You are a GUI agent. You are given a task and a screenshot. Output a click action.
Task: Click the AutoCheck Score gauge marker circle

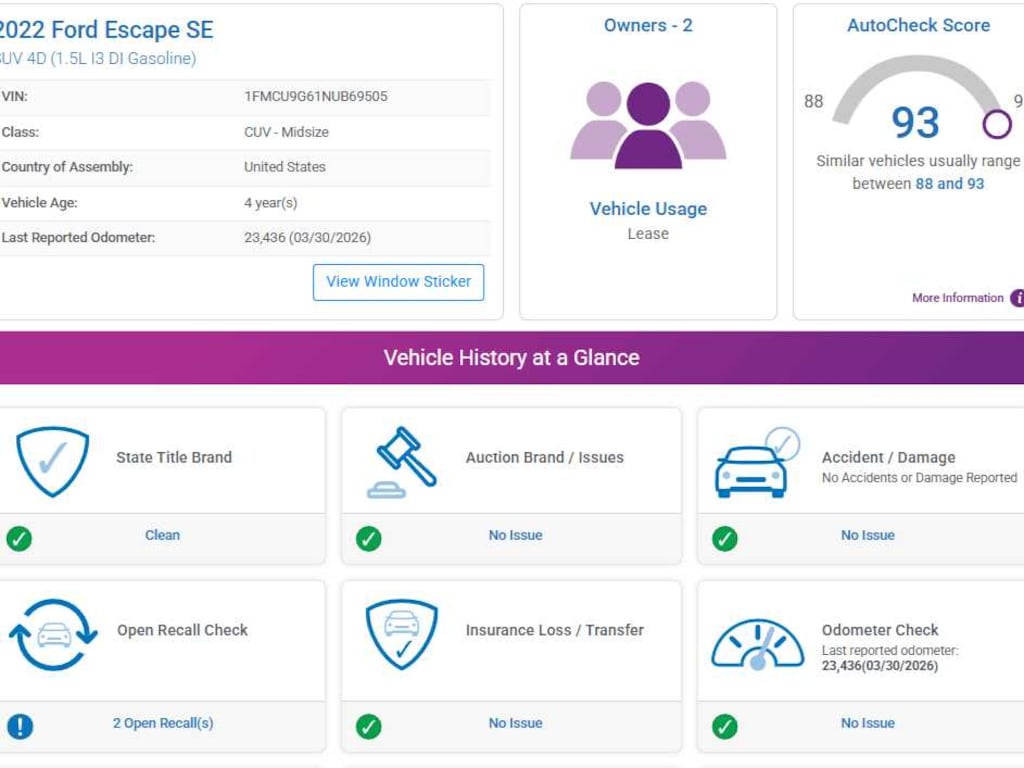(997, 124)
